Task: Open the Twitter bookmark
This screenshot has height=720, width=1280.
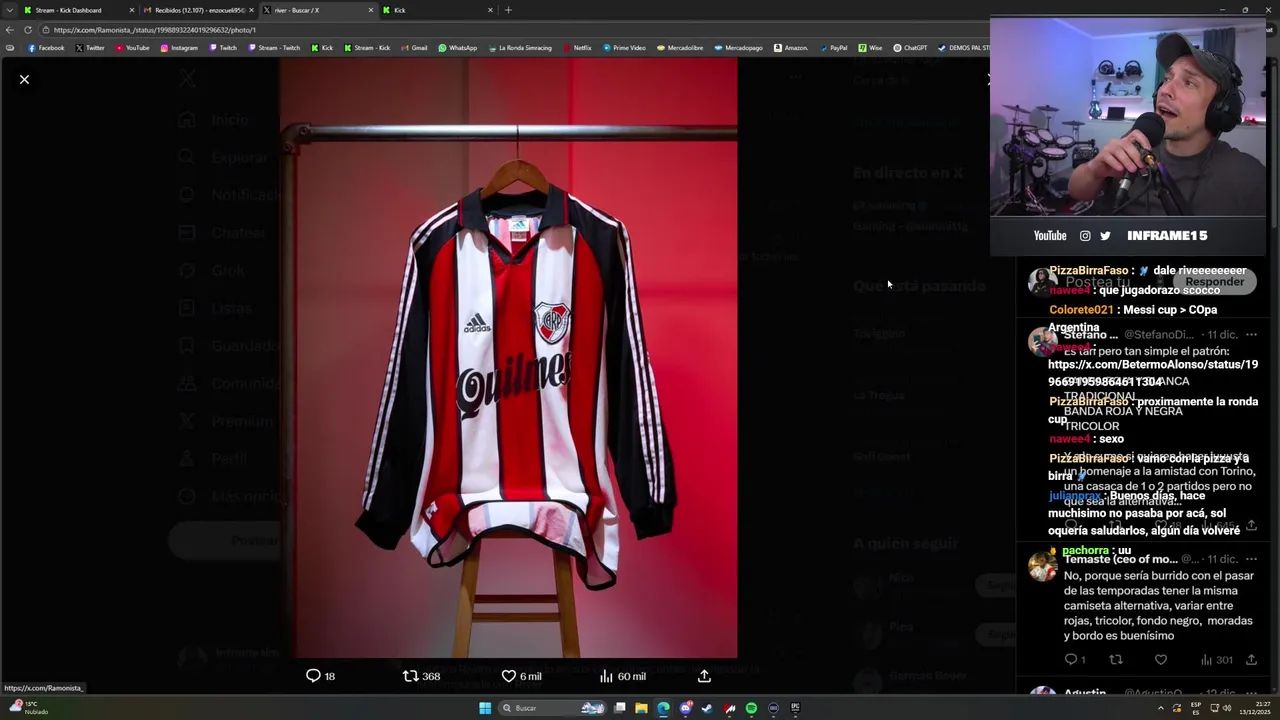Action: coord(90,48)
